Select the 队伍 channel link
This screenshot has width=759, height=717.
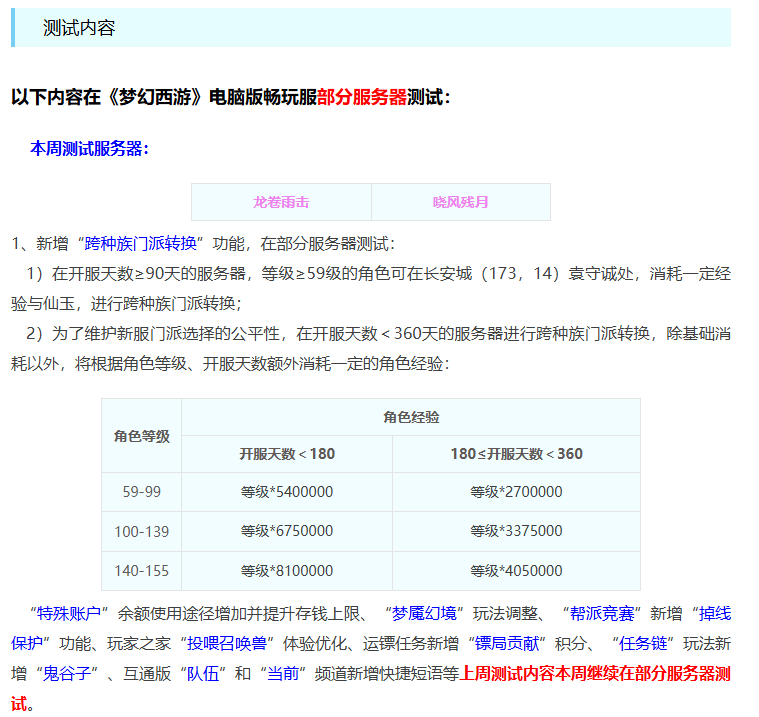pos(194,673)
